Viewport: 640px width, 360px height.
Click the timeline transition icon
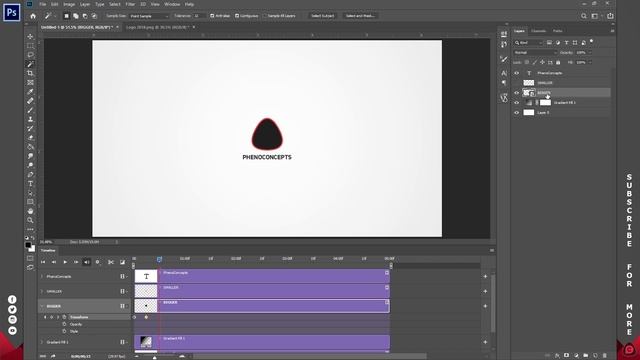(x=122, y=262)
